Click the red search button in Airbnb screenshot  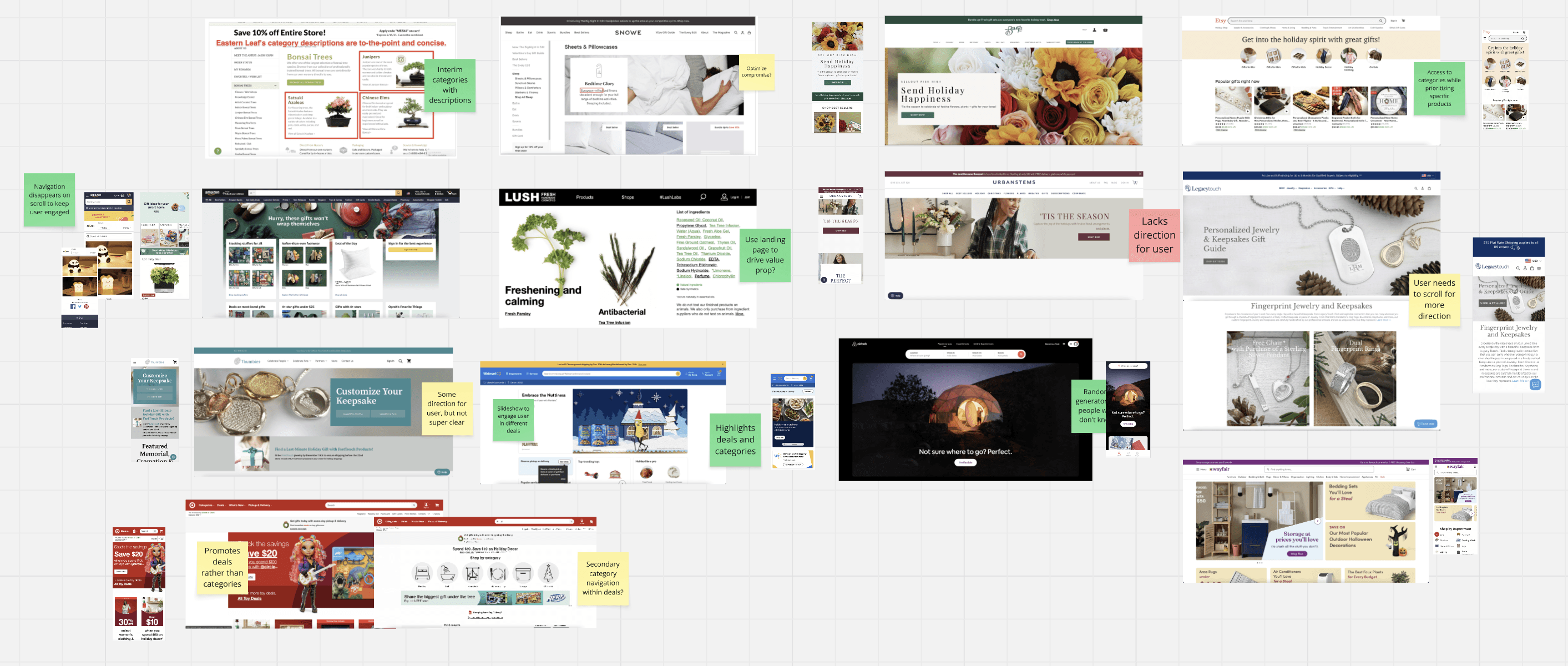click(x=1021, y=354)
